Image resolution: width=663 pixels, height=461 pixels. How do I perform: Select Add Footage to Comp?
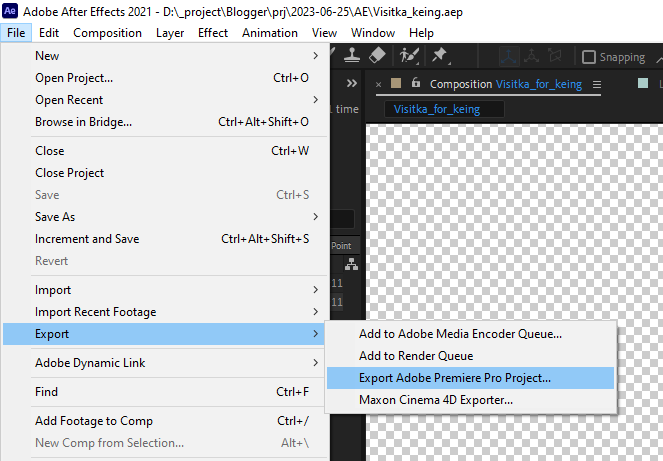click(x=165, y=421)
